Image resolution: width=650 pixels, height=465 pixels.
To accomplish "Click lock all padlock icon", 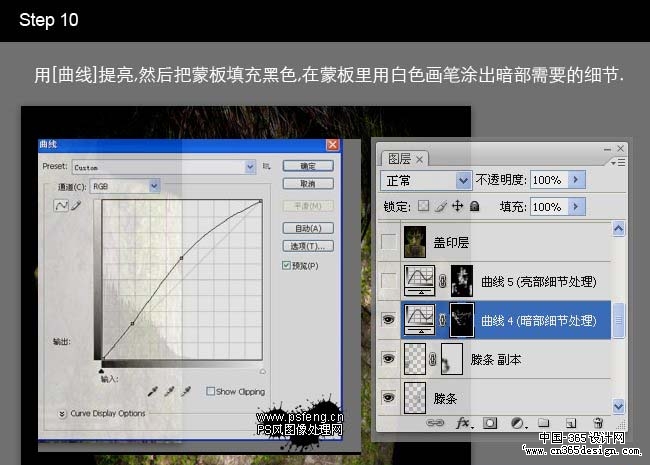I will [x=475, y=206].
